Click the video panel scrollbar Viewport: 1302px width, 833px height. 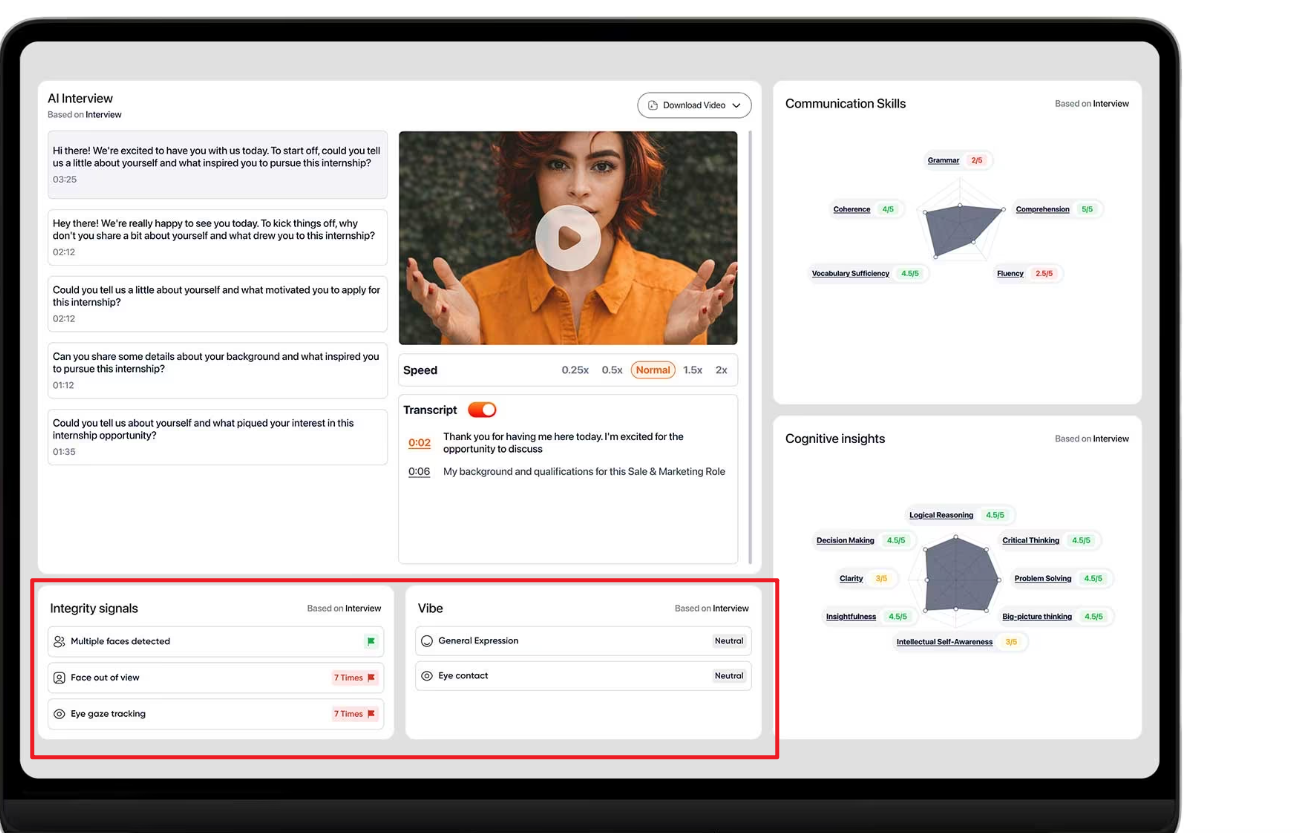coord(751,340)
